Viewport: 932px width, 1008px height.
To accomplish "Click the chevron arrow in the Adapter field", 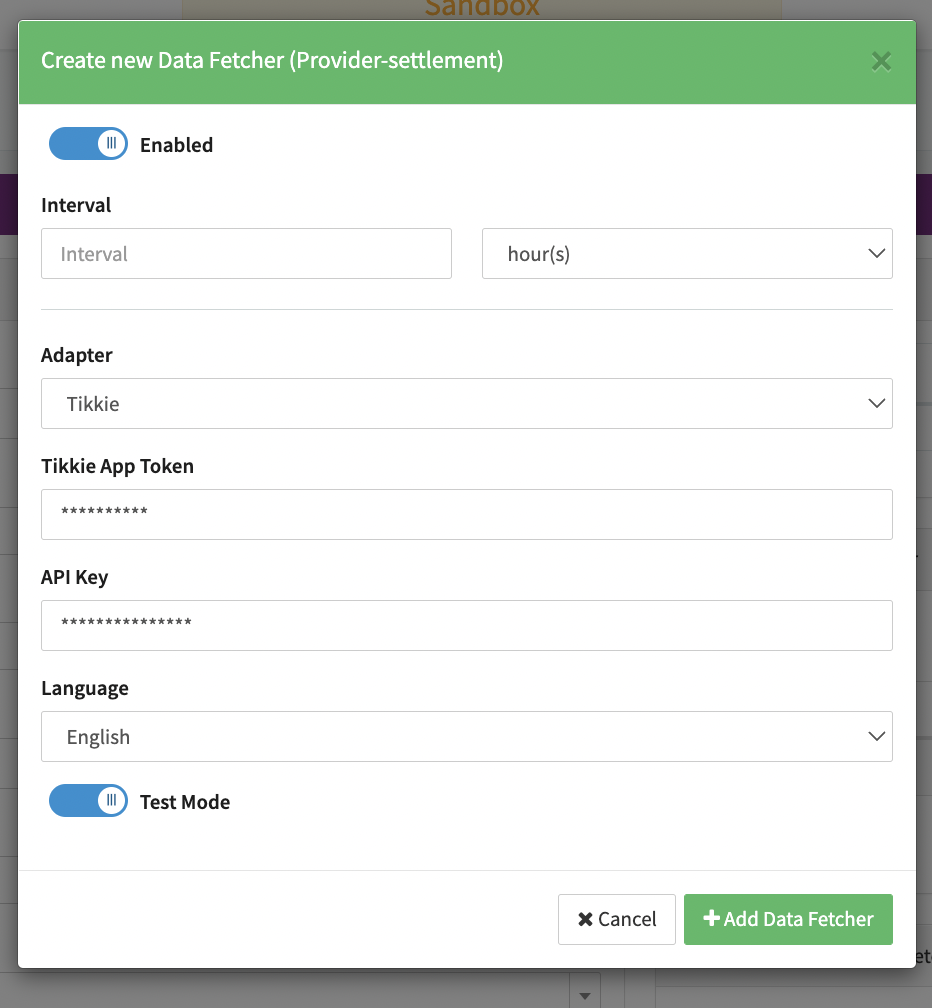I will click(877, 403).
